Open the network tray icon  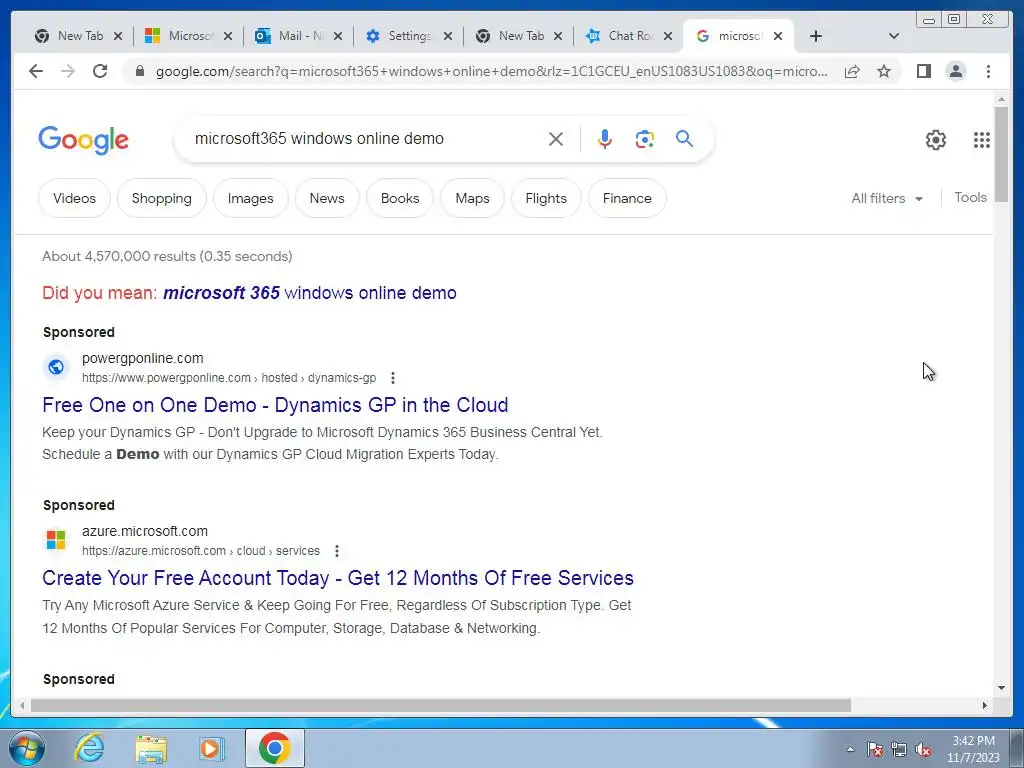[x=899, y=750]
